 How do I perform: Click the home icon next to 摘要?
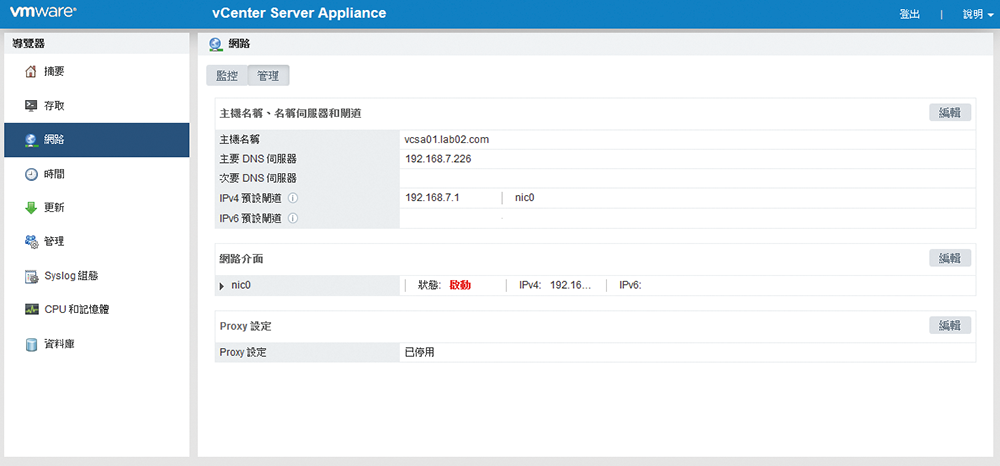point(31,72)
